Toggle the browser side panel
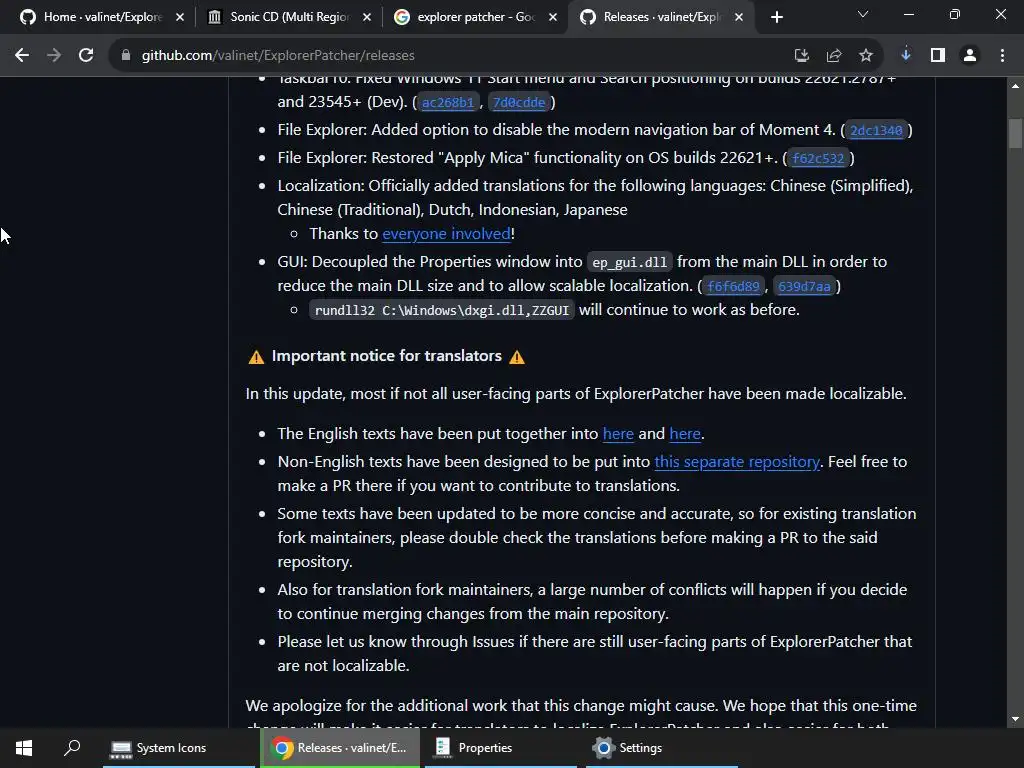The image size is (1024, 768). tap(938, 56)
